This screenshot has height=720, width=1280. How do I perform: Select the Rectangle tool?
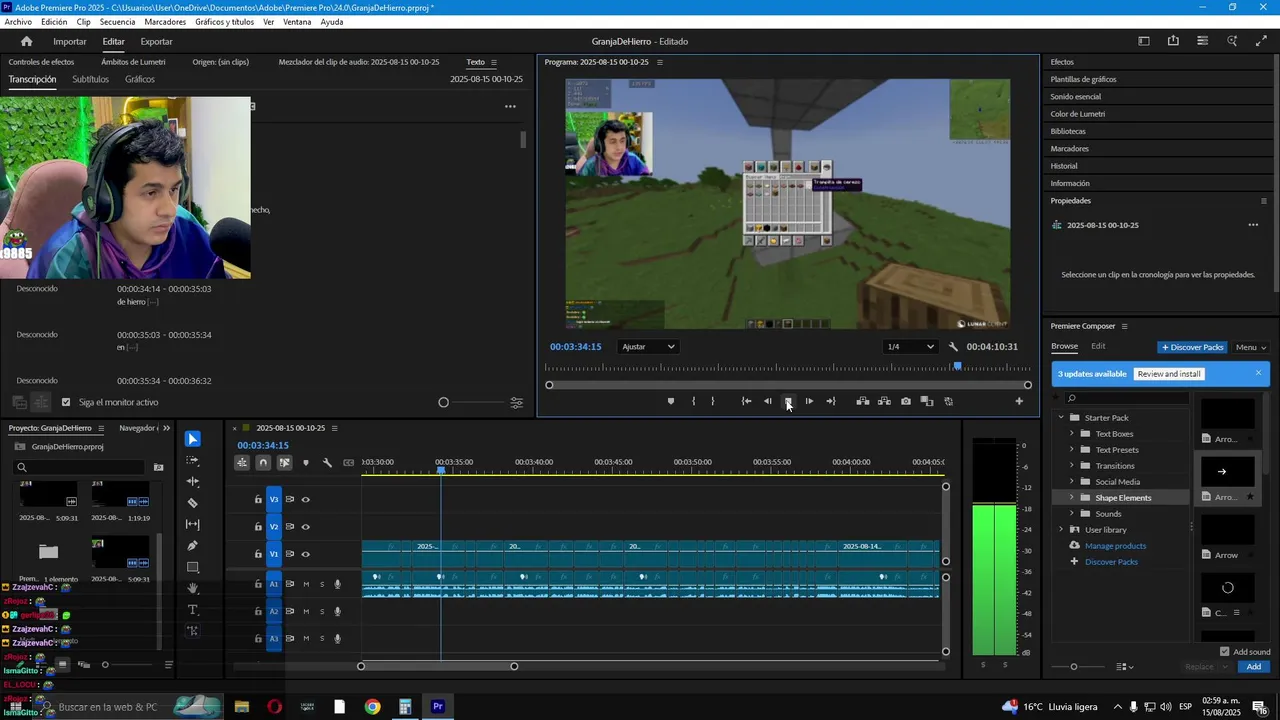pos(193,567)
